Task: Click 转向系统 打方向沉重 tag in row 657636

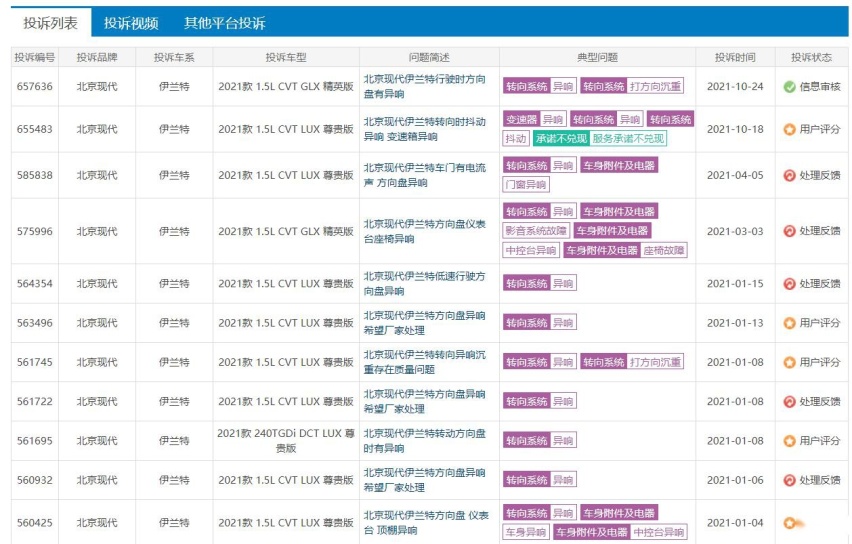Action: [x=632, y=86]
